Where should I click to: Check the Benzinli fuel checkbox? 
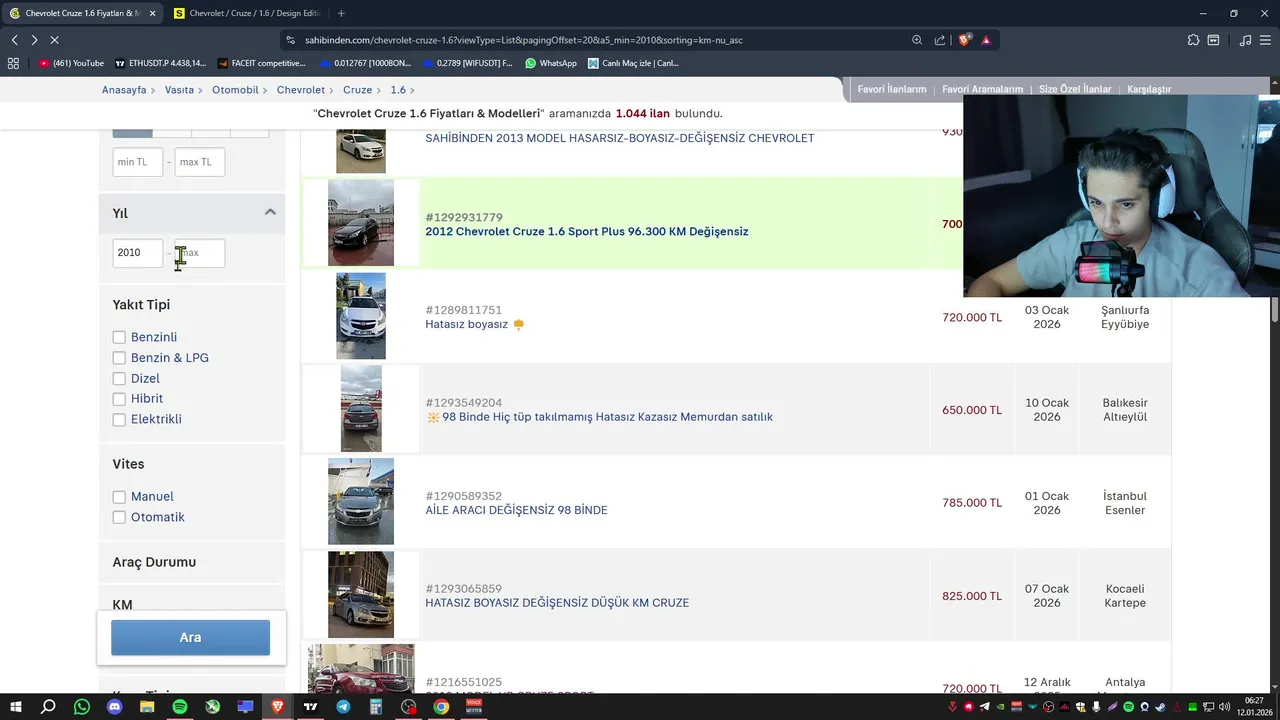tap(119, 337)
